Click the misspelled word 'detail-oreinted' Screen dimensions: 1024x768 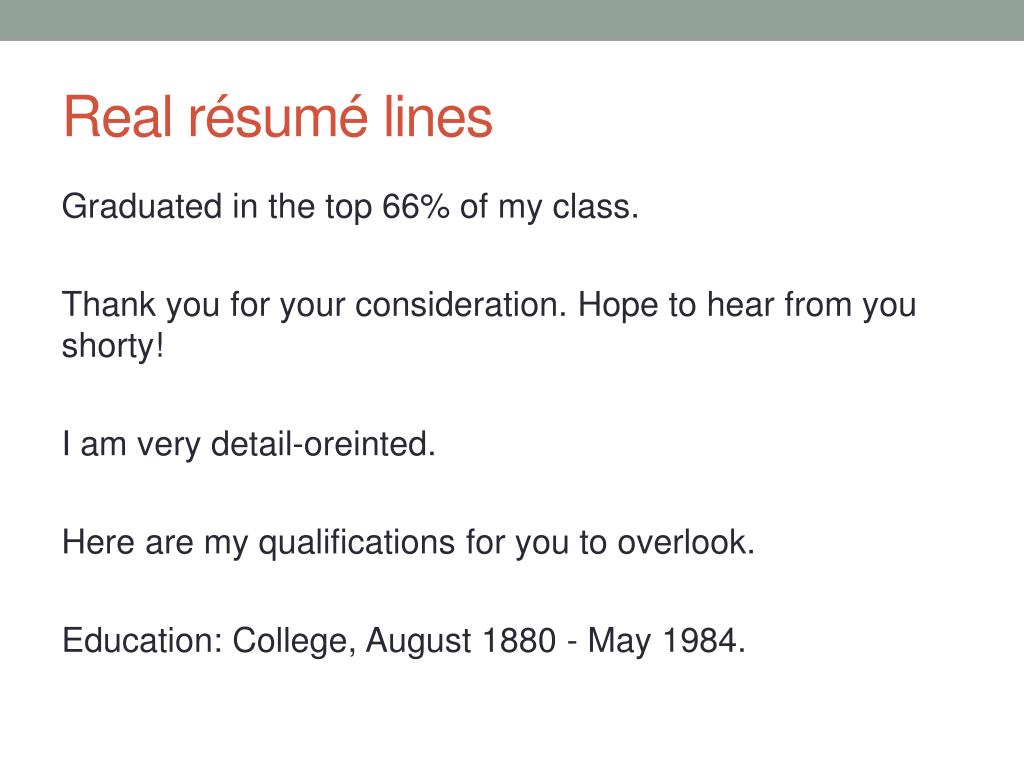click(x=323, y=445)
